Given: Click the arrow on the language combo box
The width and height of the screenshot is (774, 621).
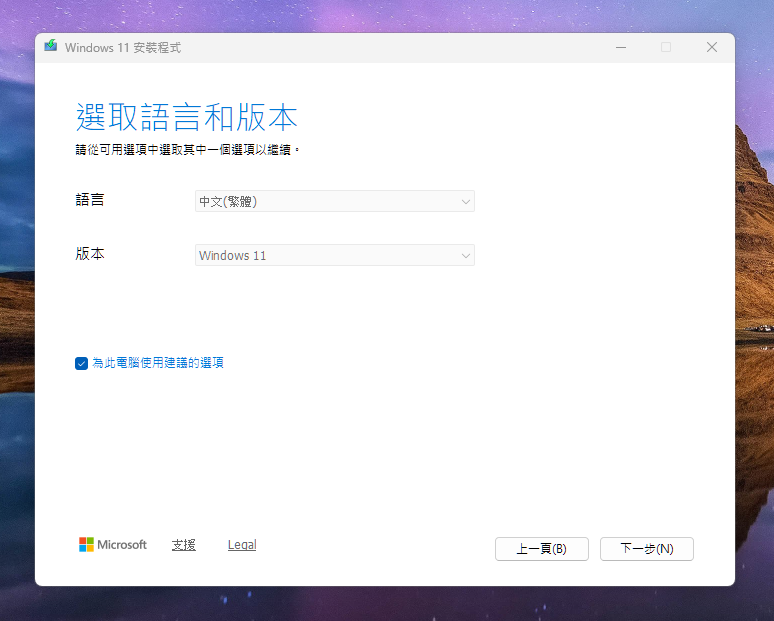Looking at the screenshot, I should [465, 202].
